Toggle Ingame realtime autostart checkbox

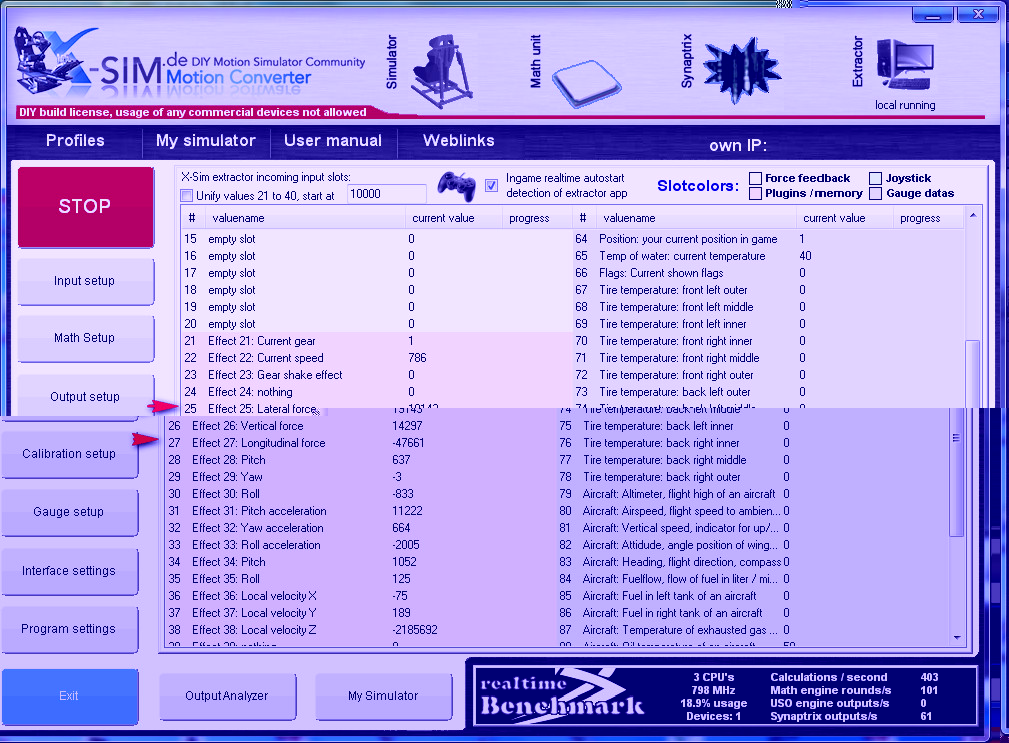(491, 185)
